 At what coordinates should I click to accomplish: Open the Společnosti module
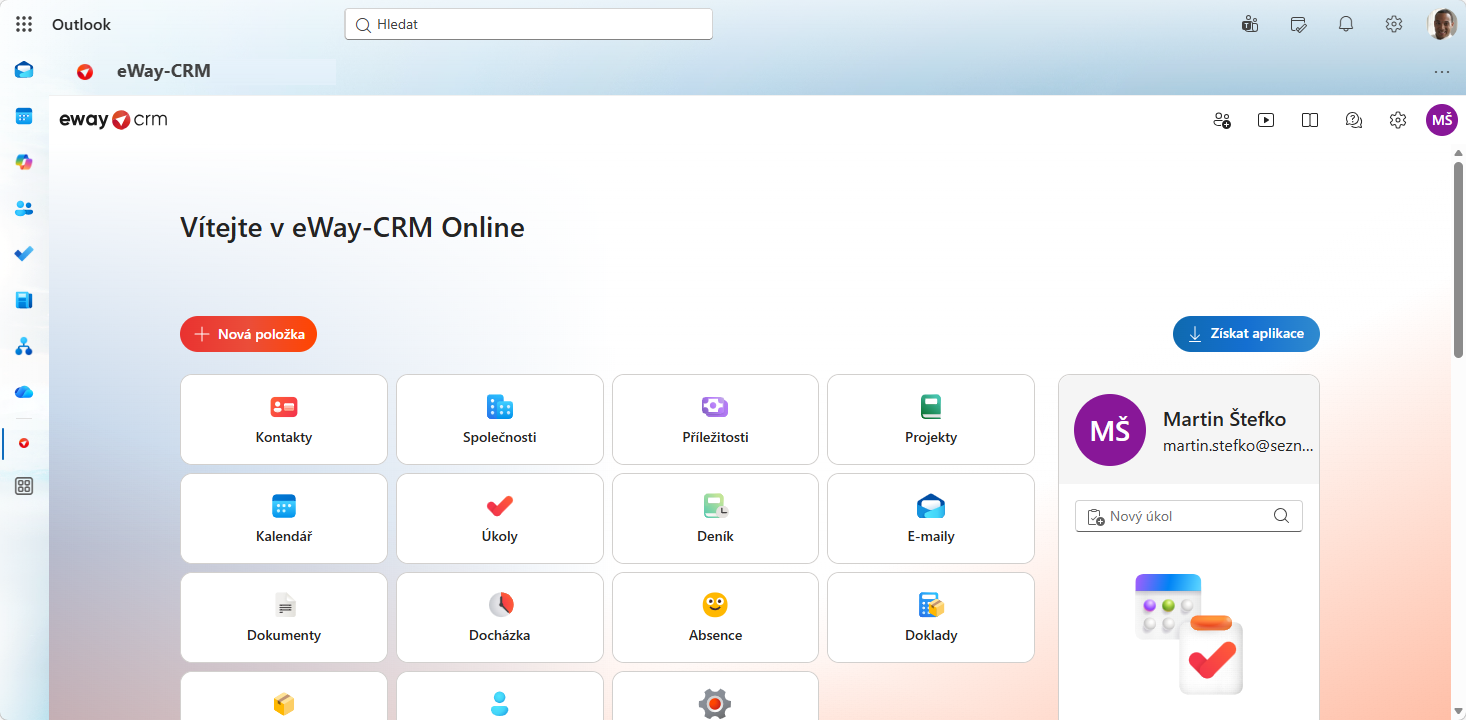pos(500,420)
